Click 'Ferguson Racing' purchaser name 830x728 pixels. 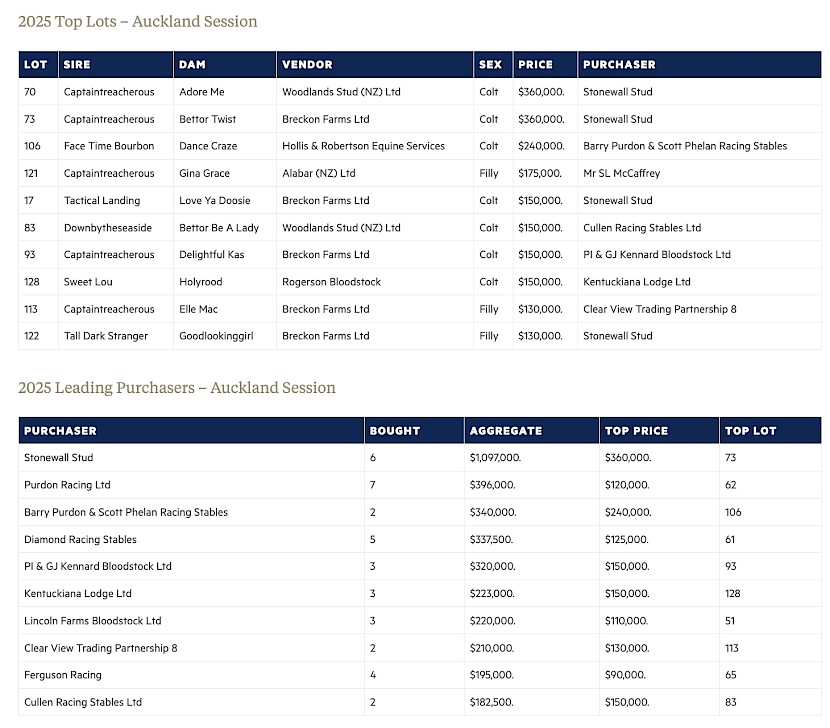(x=62, y=675)
